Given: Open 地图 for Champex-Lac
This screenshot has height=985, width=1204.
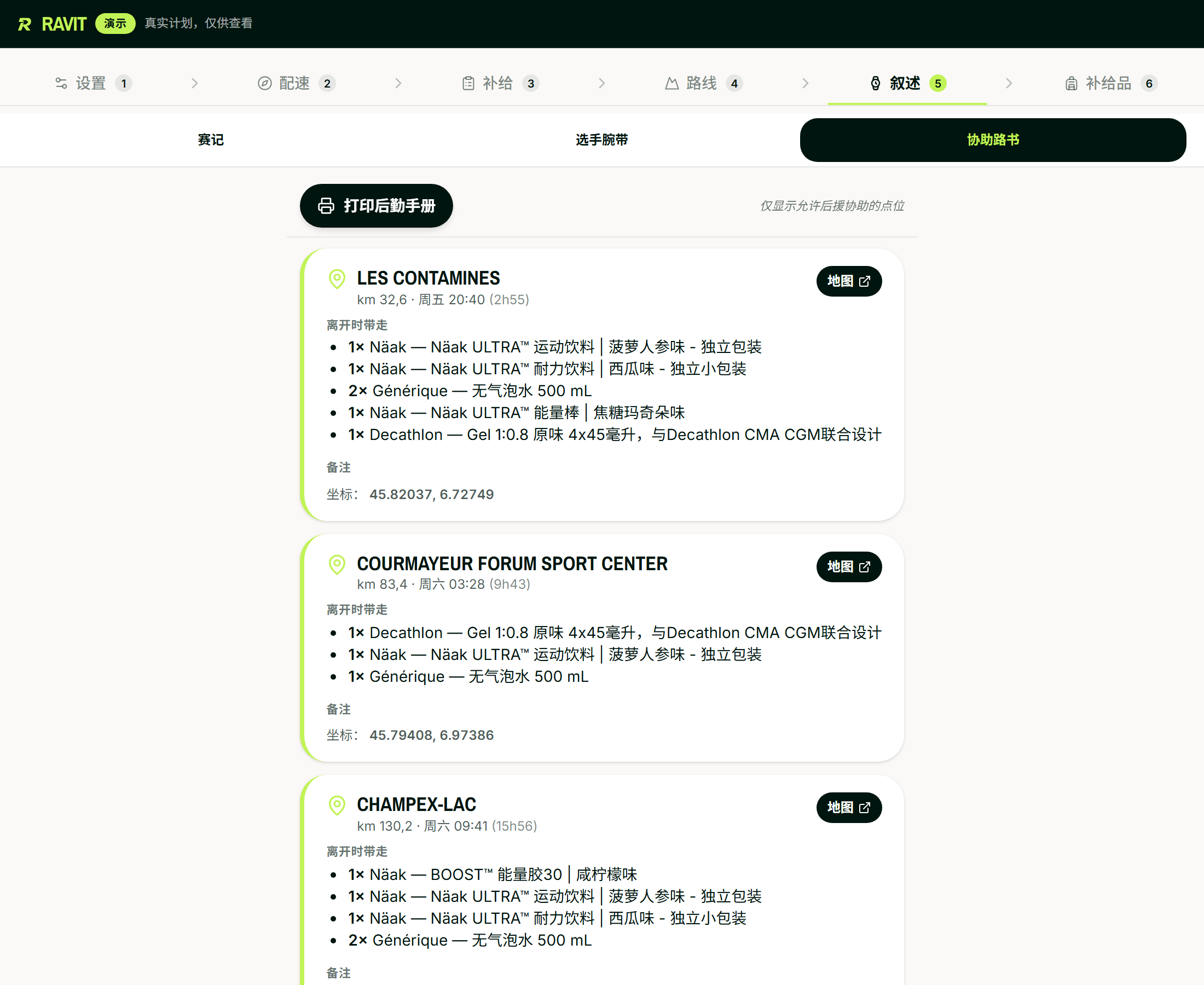Looking at the screenshot, I should 849,807.
